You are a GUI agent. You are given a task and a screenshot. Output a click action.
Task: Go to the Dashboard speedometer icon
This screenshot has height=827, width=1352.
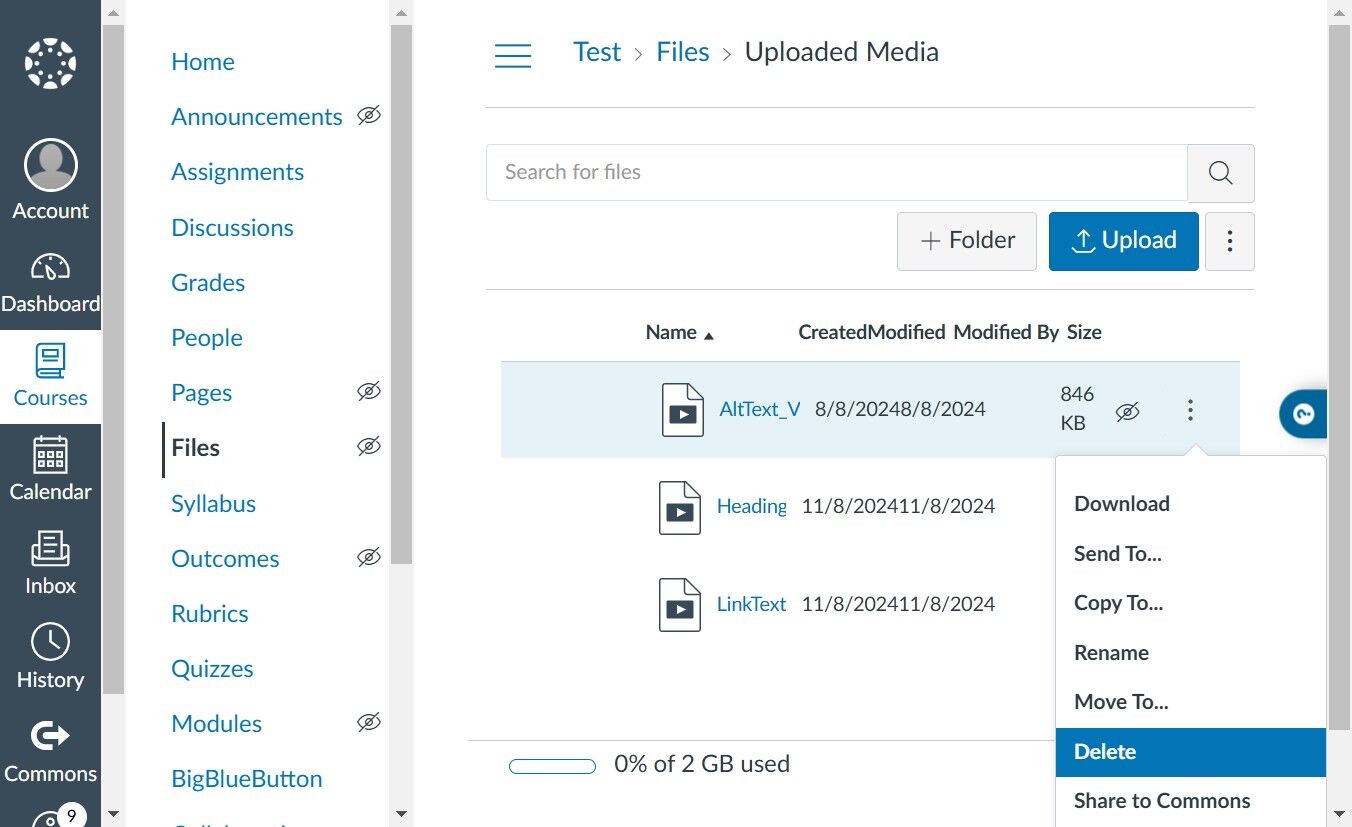coord(50,267)
